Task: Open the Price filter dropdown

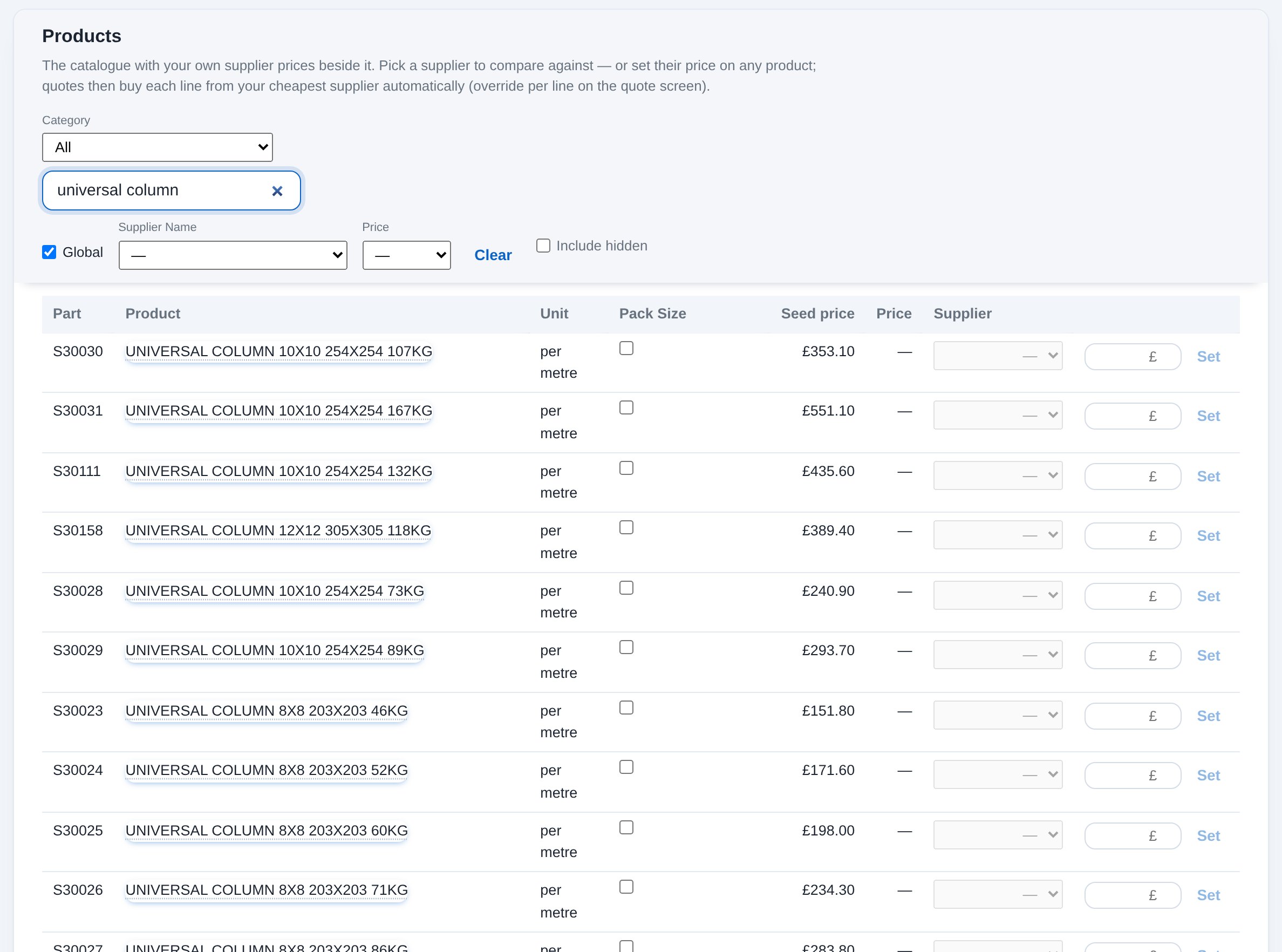Action: [407, 255]
